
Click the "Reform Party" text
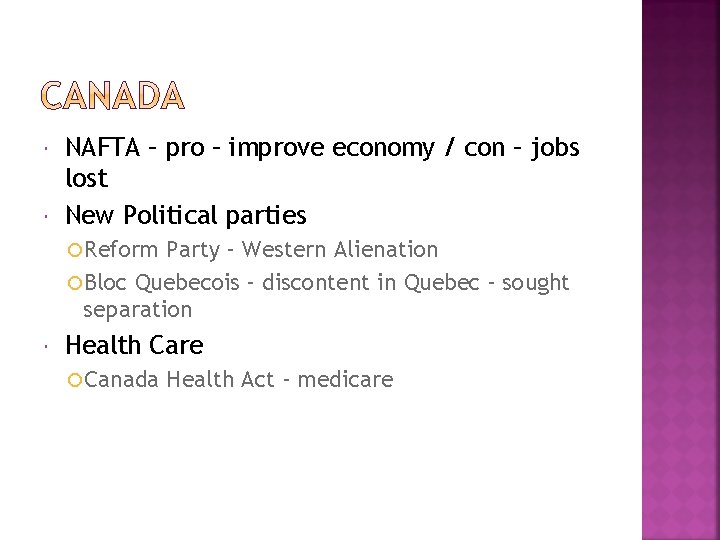point(151,249)
